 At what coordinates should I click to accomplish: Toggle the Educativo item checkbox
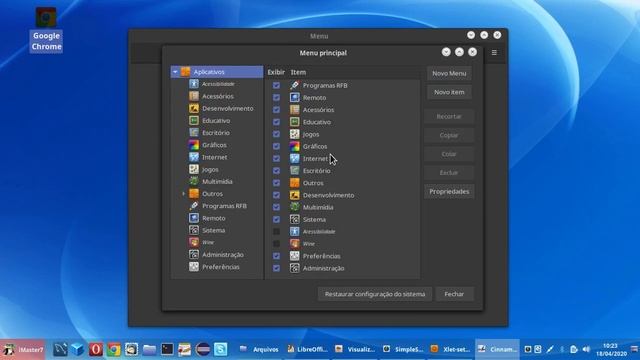point(276,122)
